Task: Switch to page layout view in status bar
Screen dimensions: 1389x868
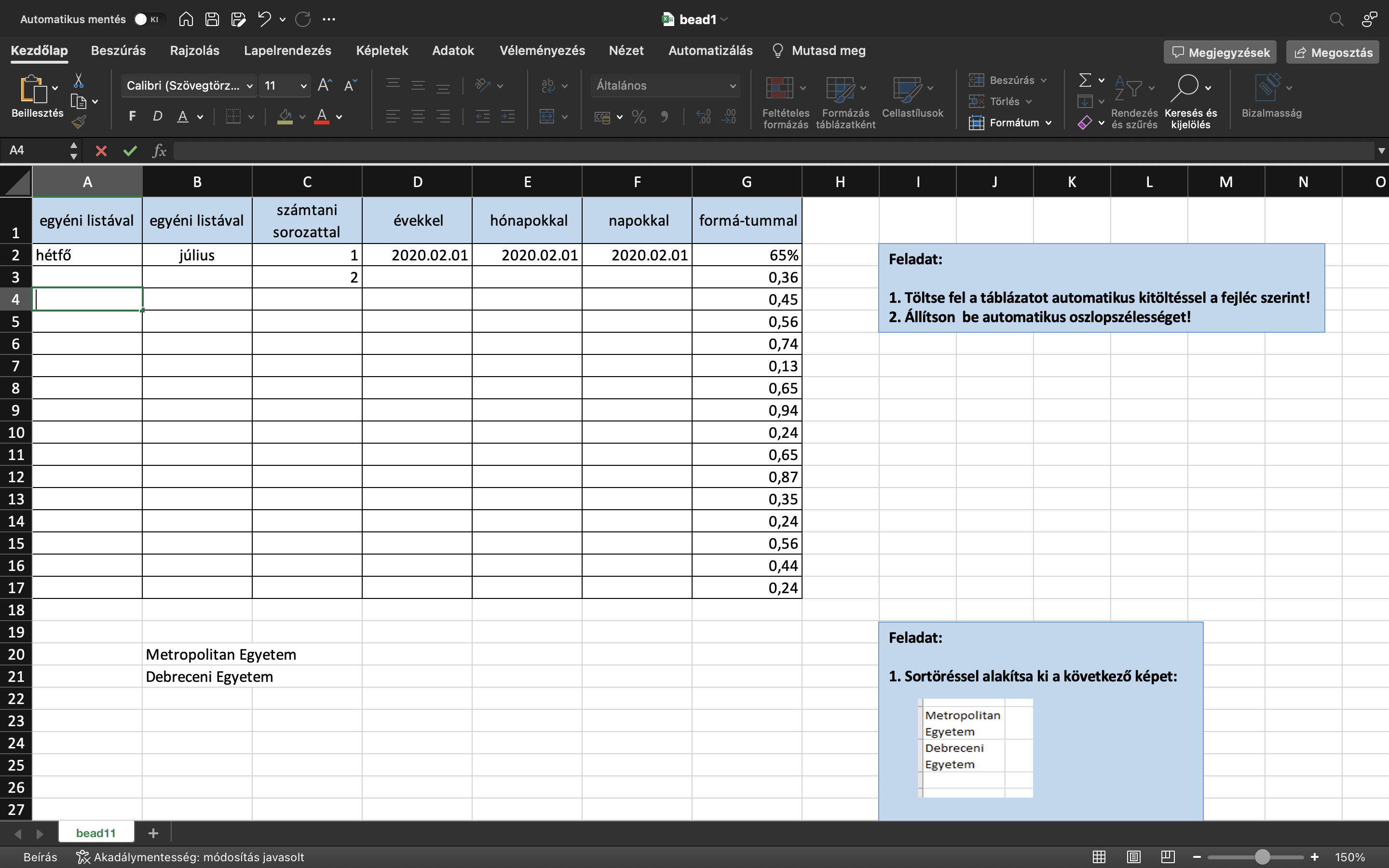Action: pyautogui.click(x=1133, y=857)
